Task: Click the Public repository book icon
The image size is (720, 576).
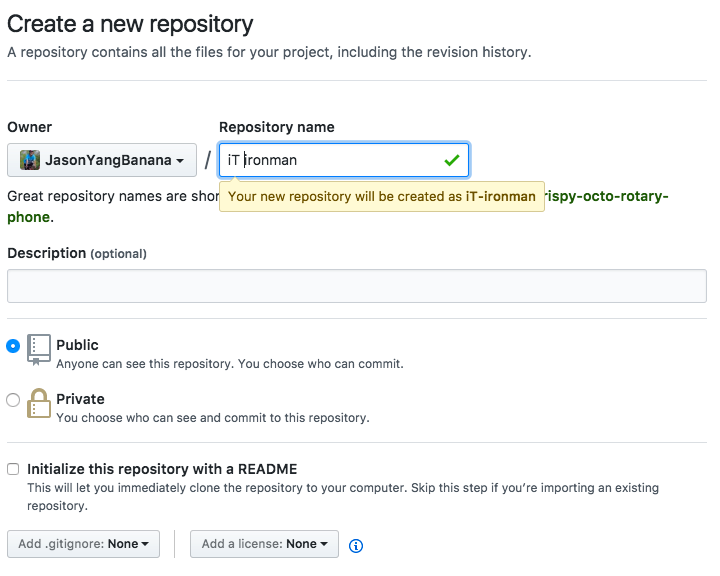Action: point(39,349)
